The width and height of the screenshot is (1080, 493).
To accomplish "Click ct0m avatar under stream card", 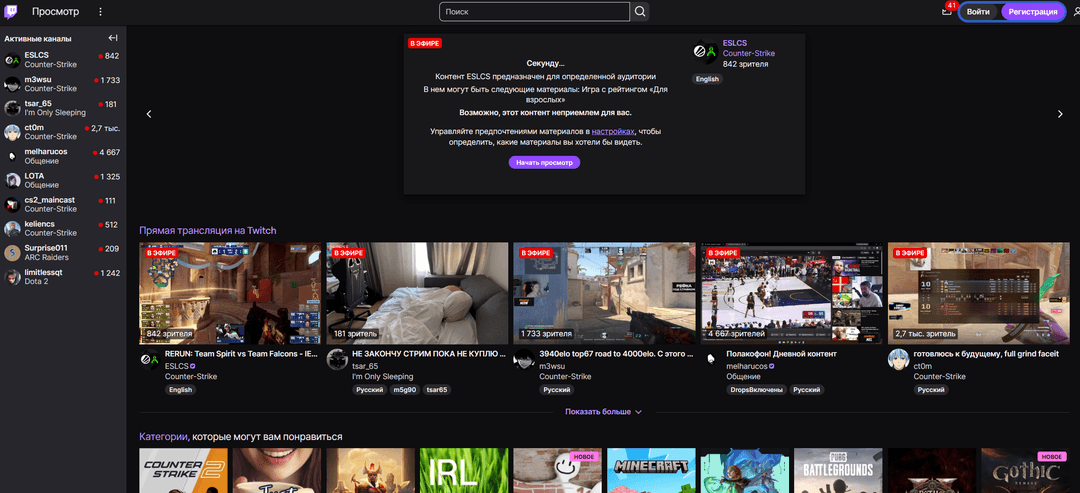I will pos(898,359).
